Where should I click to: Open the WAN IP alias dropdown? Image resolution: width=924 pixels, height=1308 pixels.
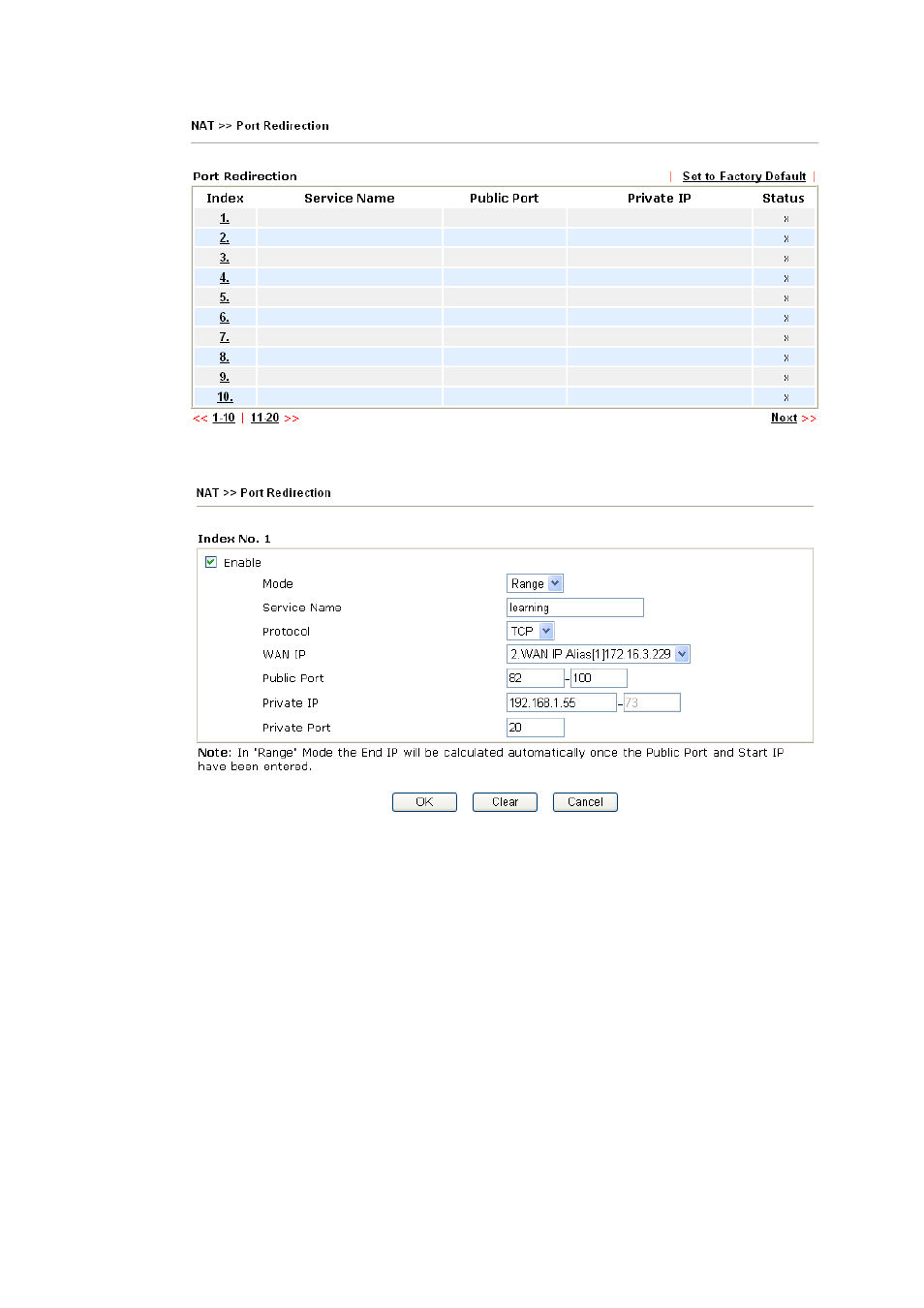598,654
